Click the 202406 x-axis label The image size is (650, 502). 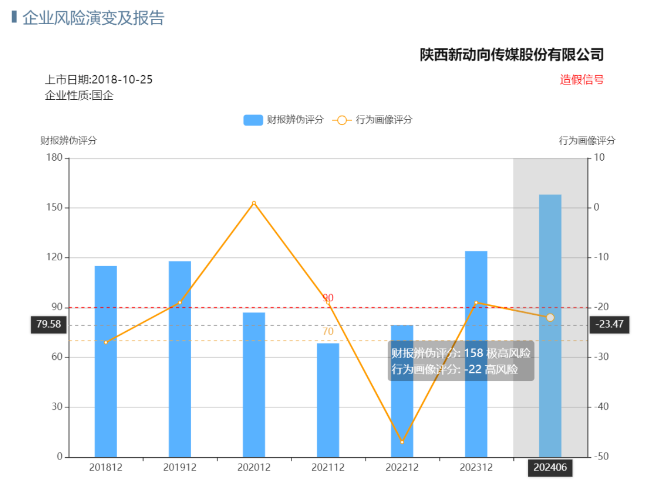pyautogui.click(x=550, y=468)
